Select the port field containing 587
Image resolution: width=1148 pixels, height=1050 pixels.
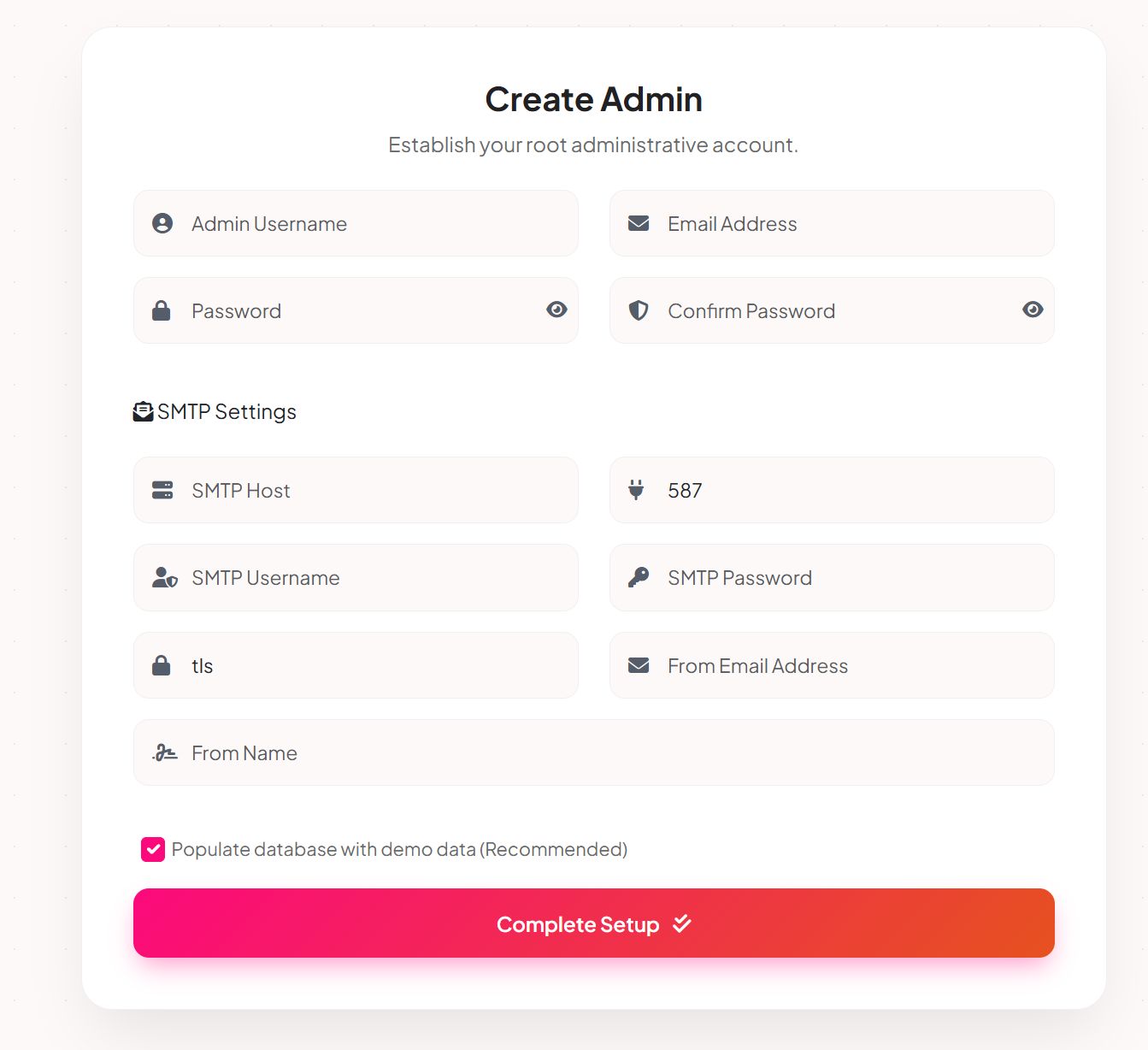tap(832, 490)
